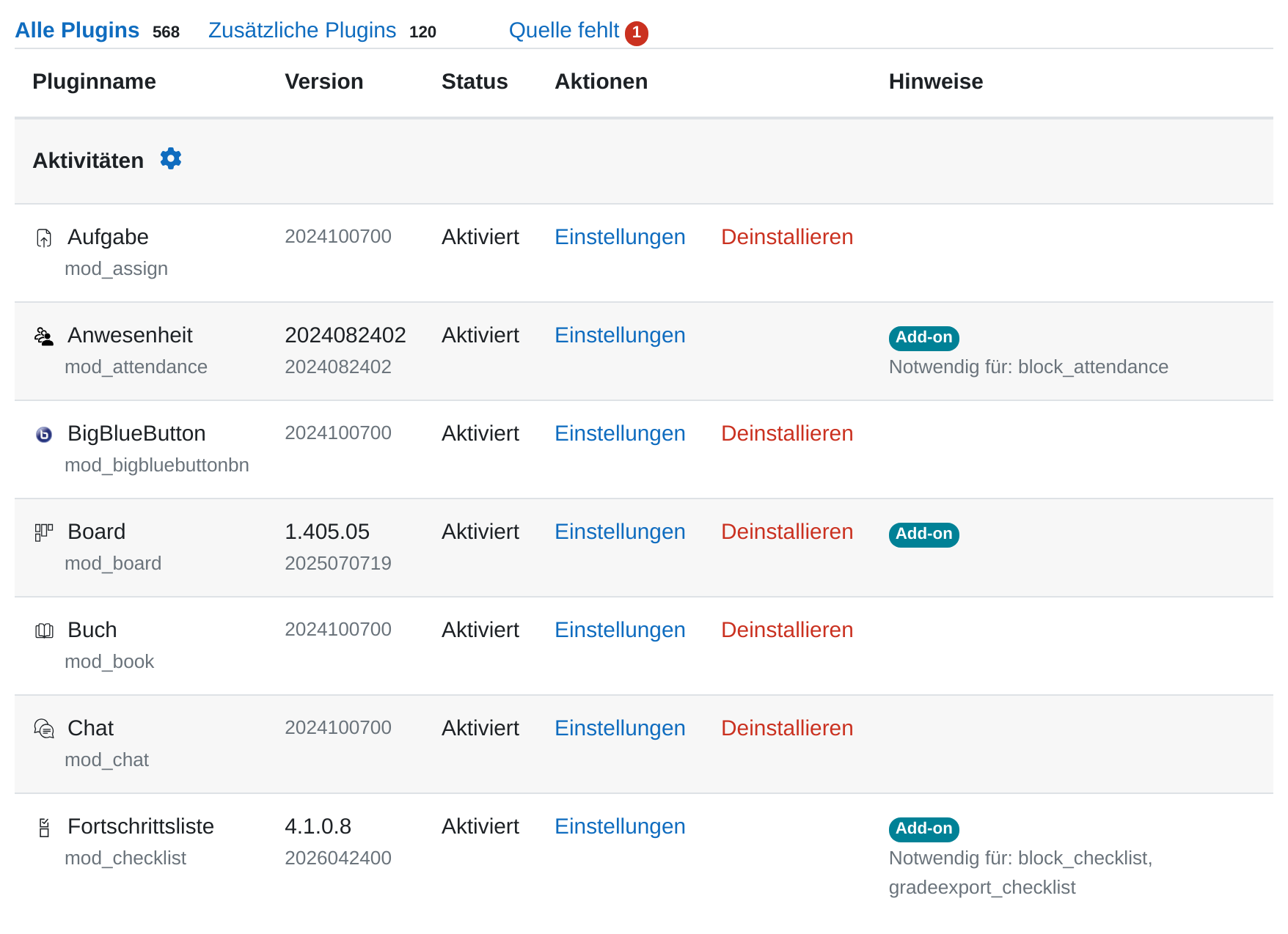Open Einstellungen for BigBlueButton

pos(620,433)
